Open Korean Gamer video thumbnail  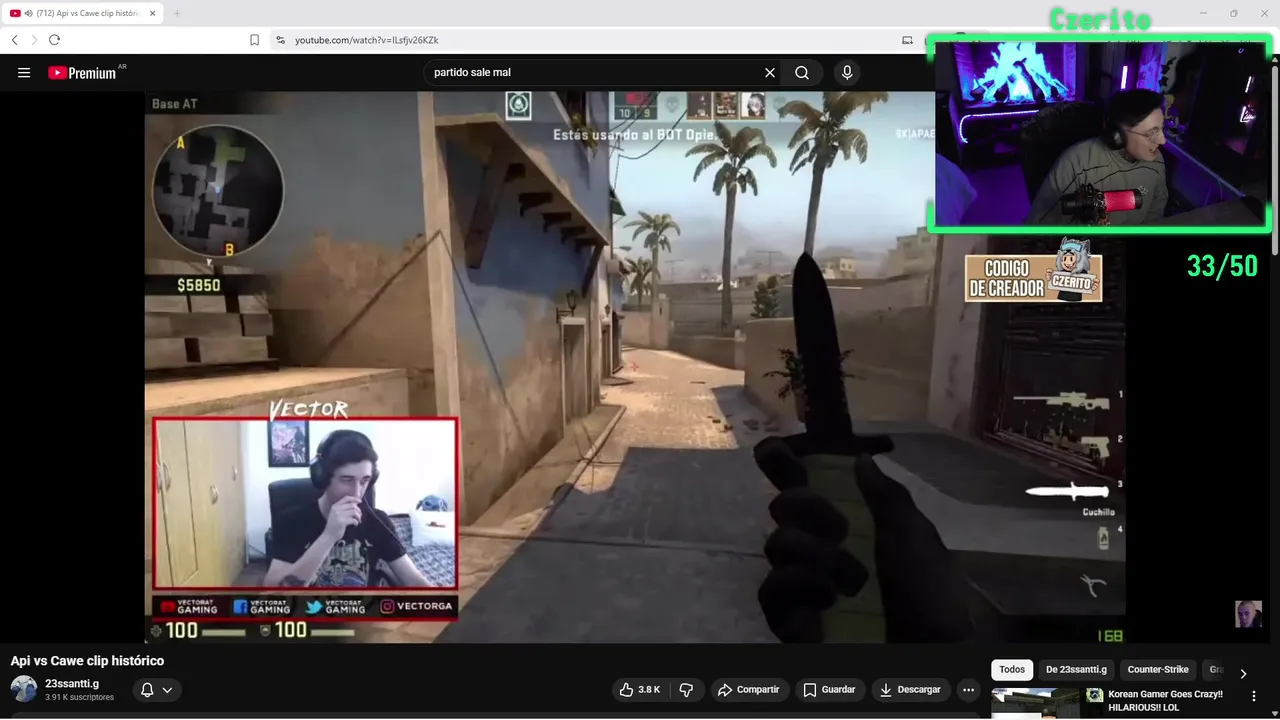[1035, 704]
